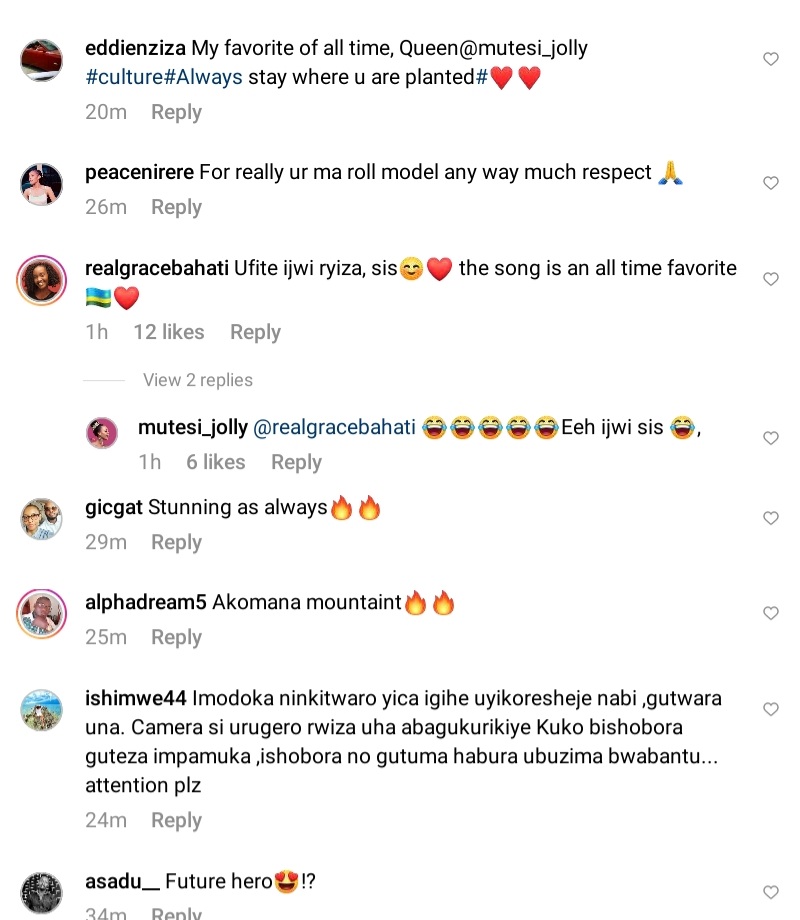View who liked realgracebahati's comment (12 likes)

click(x=168, y=332)
